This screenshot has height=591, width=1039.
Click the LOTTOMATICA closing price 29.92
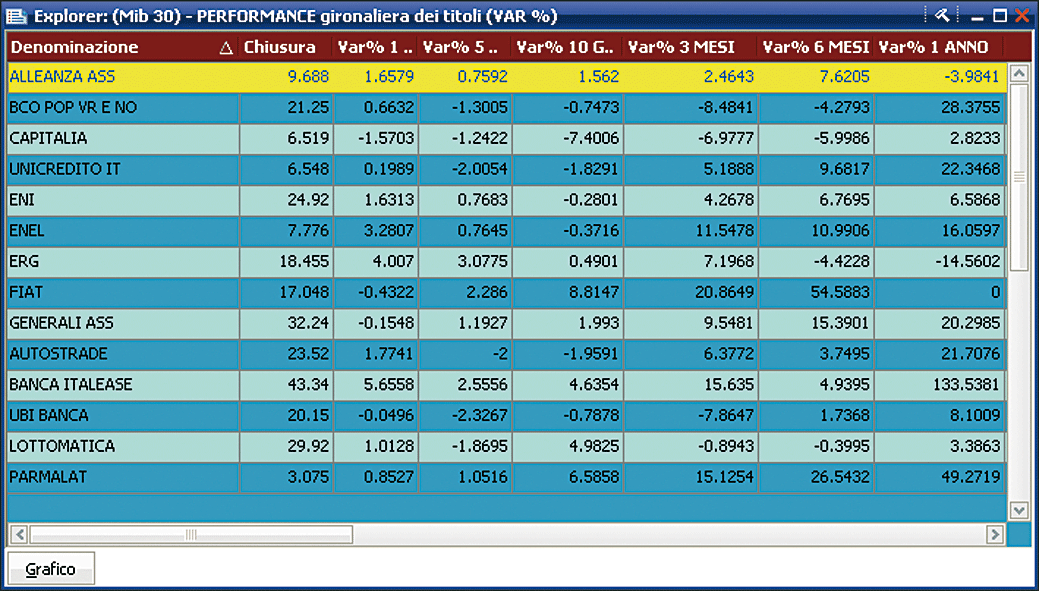point(309,447)
